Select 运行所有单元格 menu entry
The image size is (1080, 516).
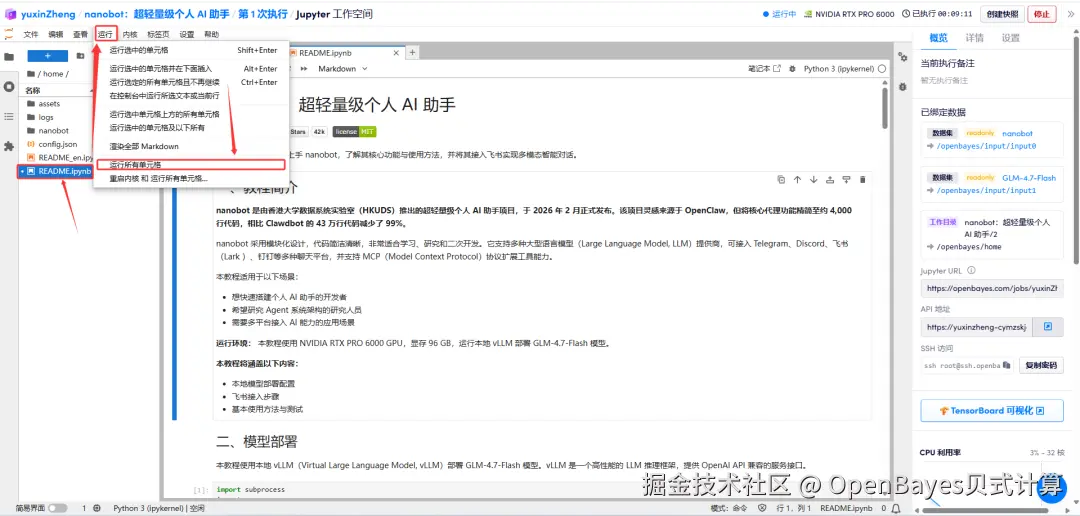190,165
